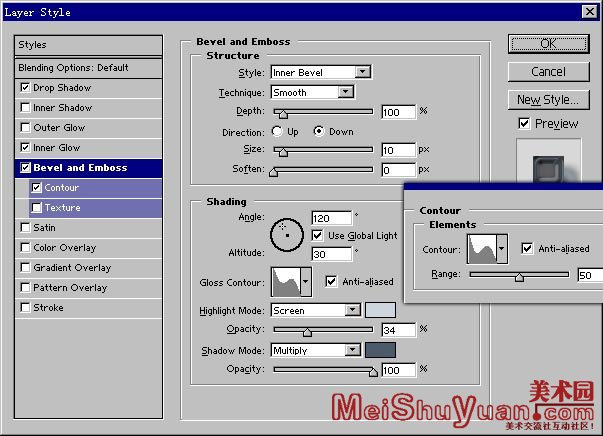Open the Gloss Contour thumbnail editor

(286, 282)
